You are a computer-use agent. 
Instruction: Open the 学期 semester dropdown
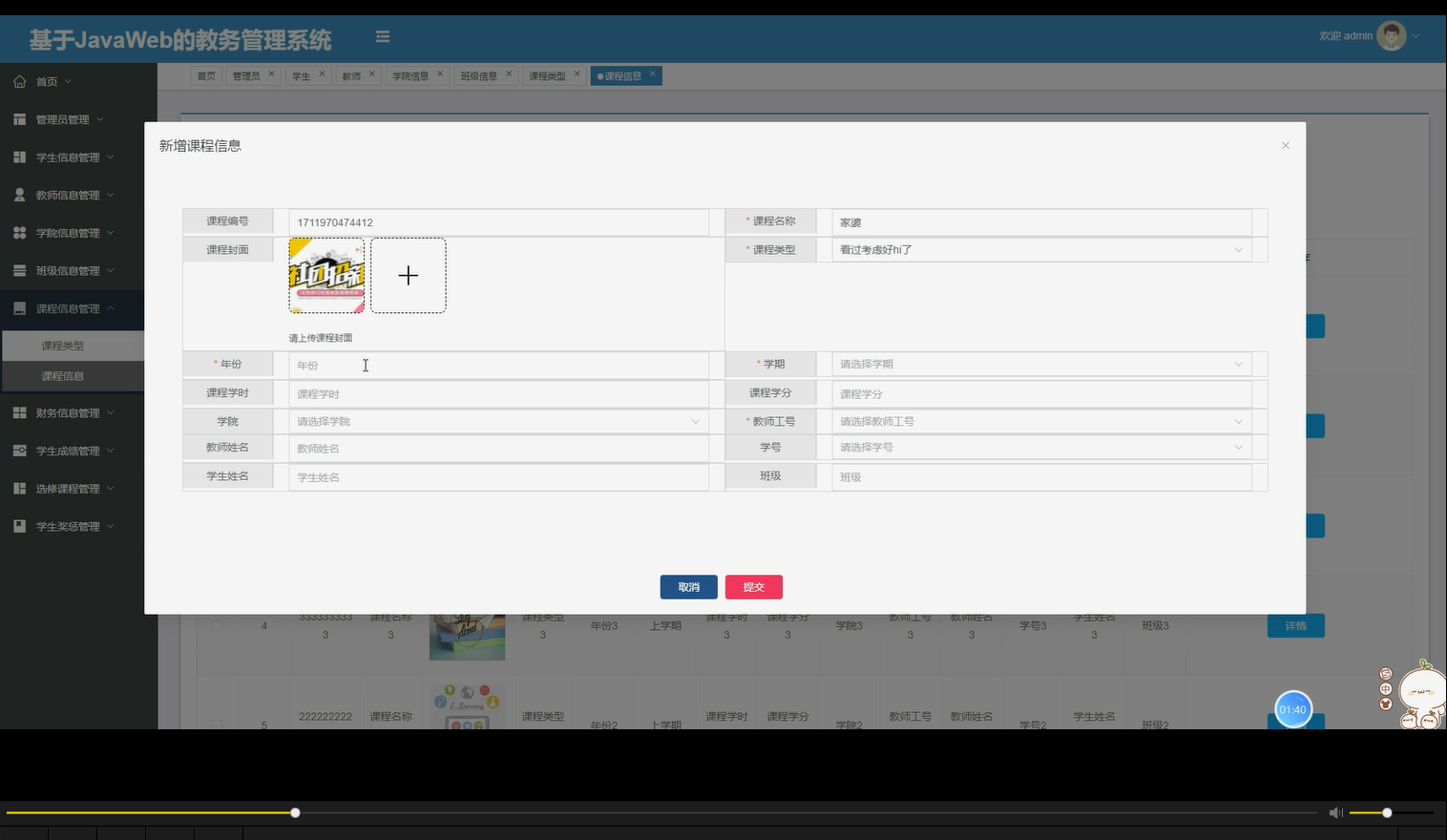(1041, 365)
